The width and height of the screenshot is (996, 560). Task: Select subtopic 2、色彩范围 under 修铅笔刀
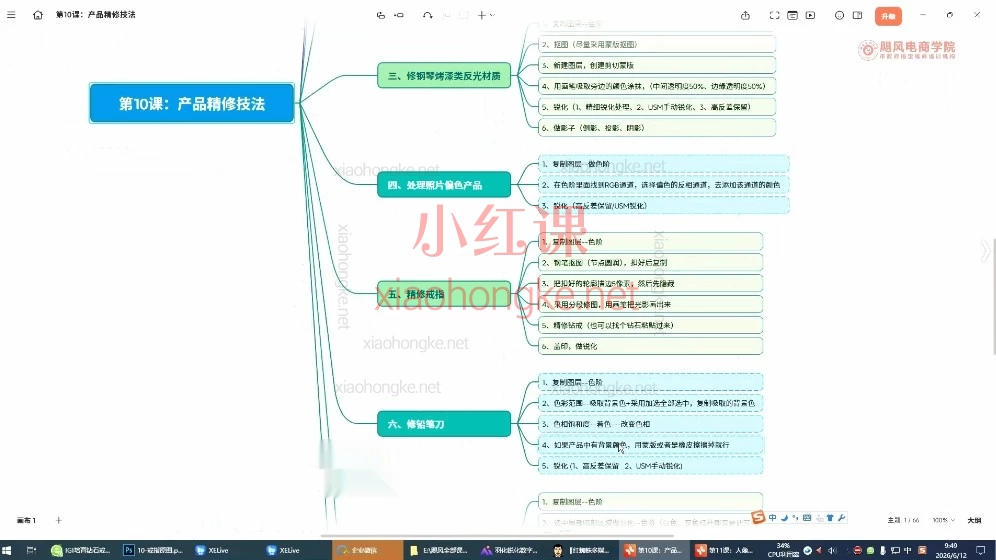click(650, 403)
